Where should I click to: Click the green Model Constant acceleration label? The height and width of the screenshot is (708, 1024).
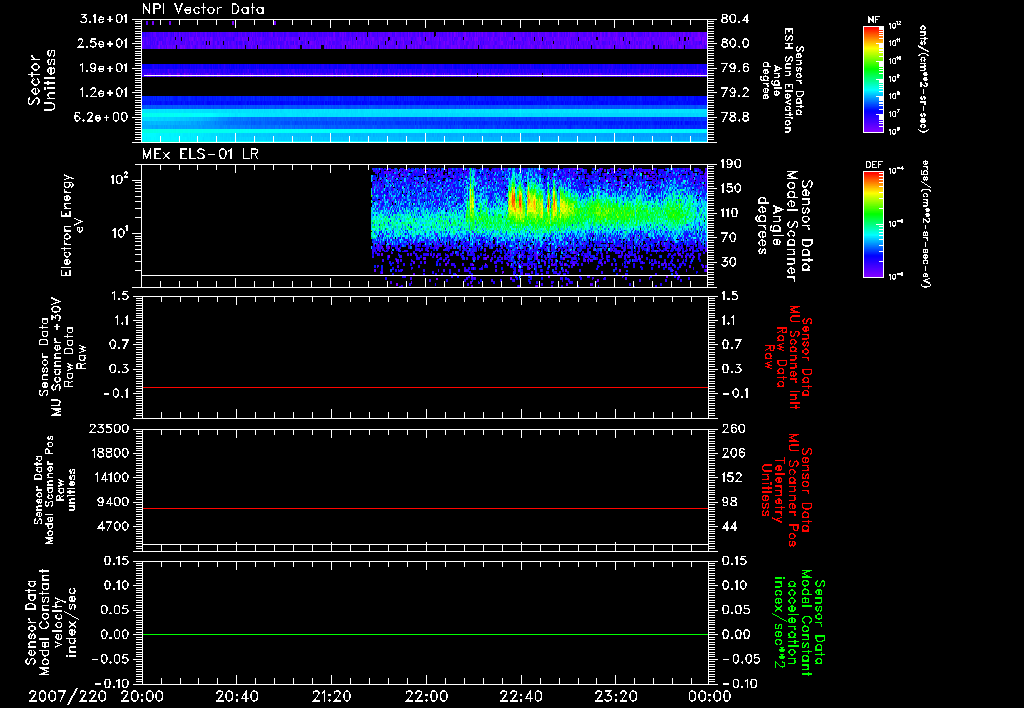[x=800, y=622]
